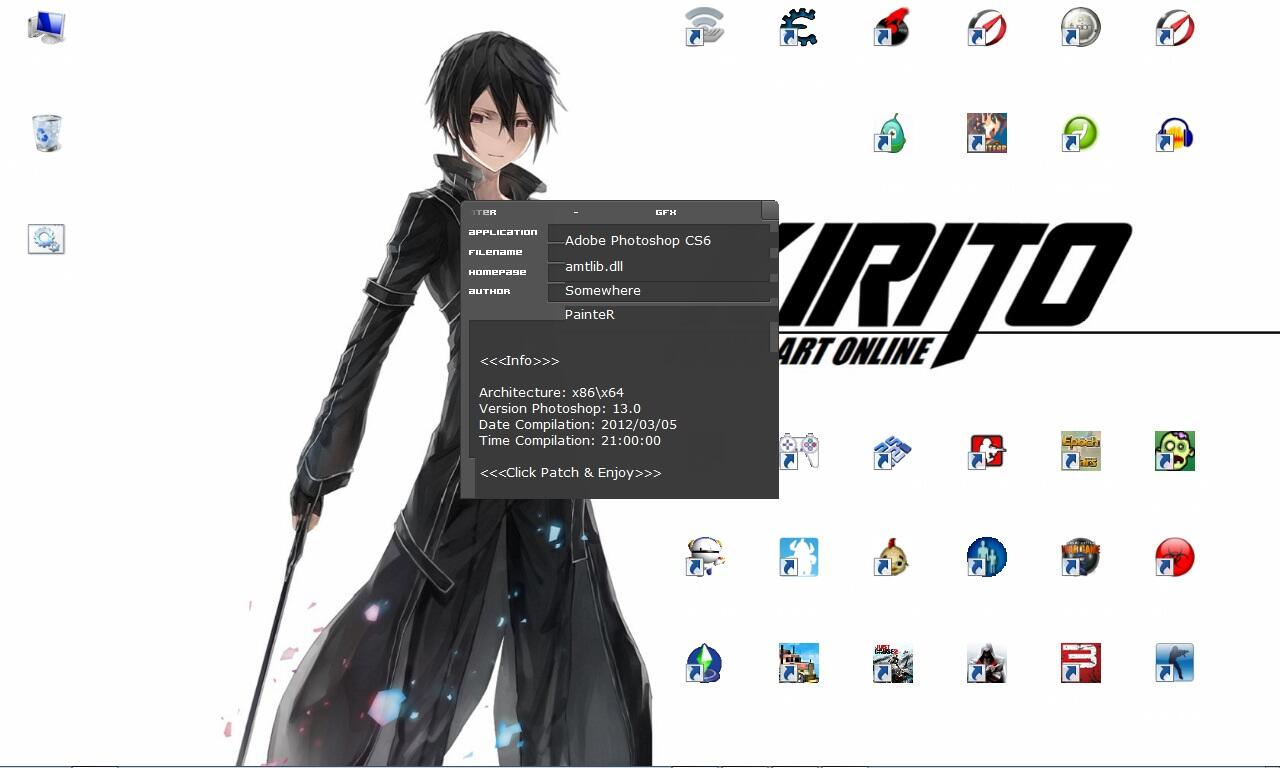Launch the Connectify Wi-Fi hotspot shortcut

[704, 27]
